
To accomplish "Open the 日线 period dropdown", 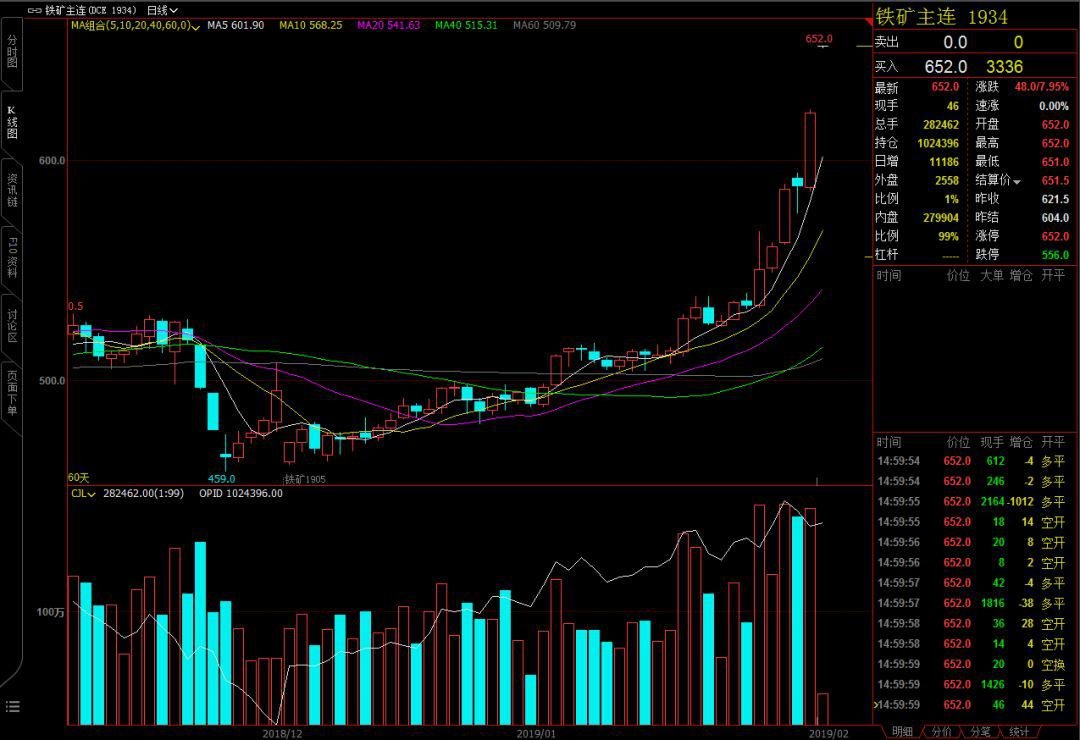I will 162,10.
